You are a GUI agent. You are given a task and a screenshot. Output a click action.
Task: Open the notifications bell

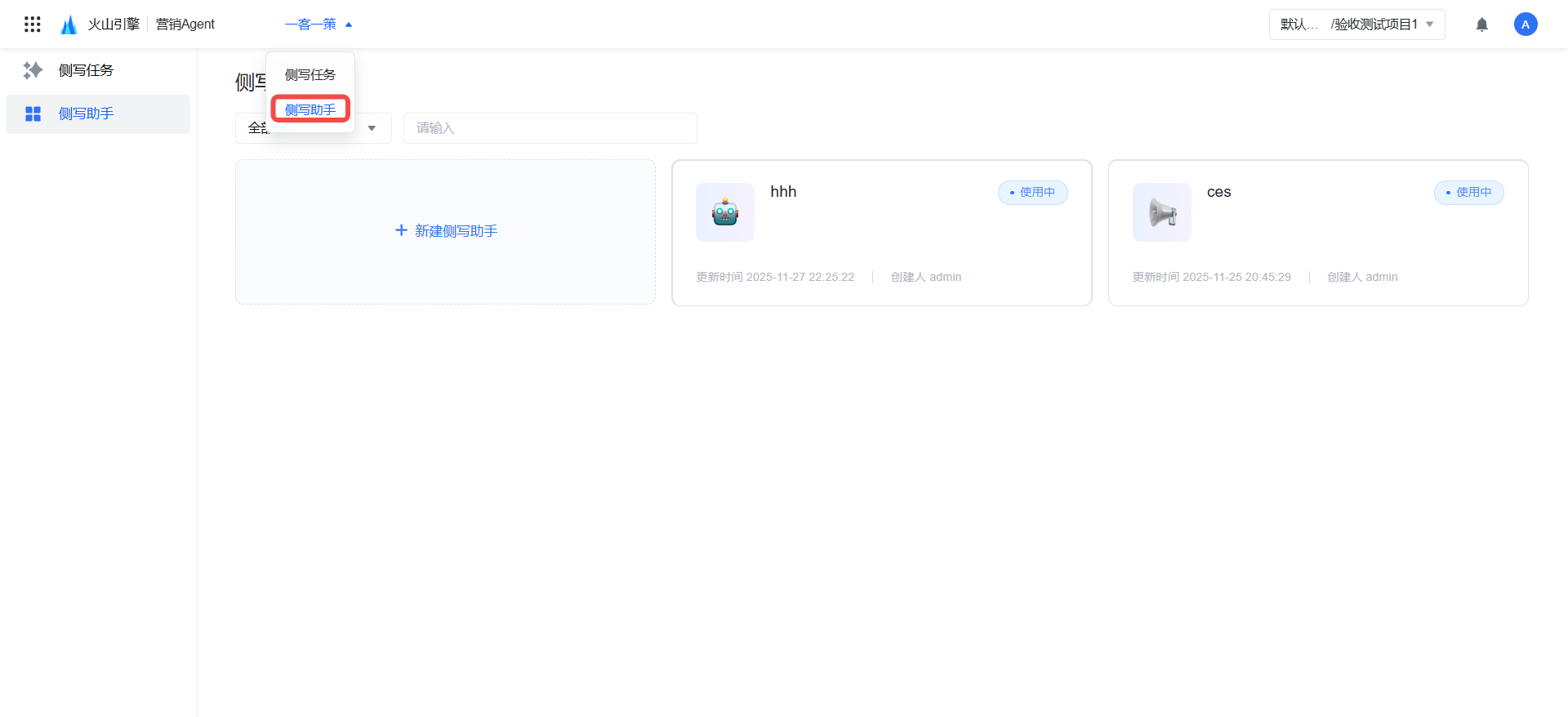point(1482,24)
